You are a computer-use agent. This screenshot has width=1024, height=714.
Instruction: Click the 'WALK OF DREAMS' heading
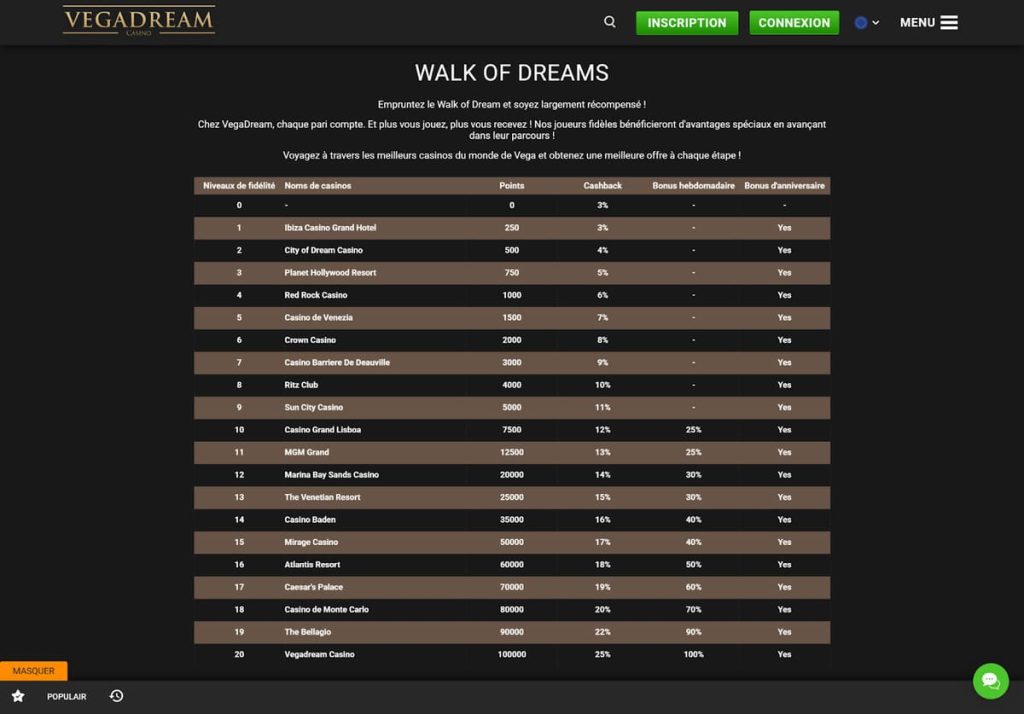point(511,73)
